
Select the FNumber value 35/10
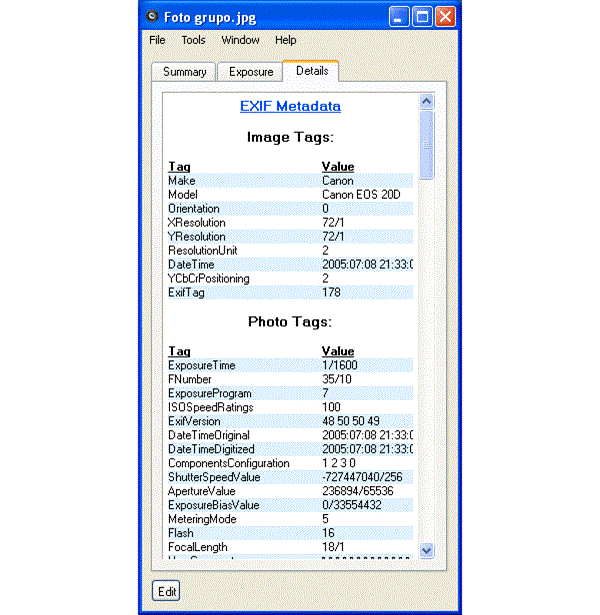pyautogui.click(x=337, y=379)
